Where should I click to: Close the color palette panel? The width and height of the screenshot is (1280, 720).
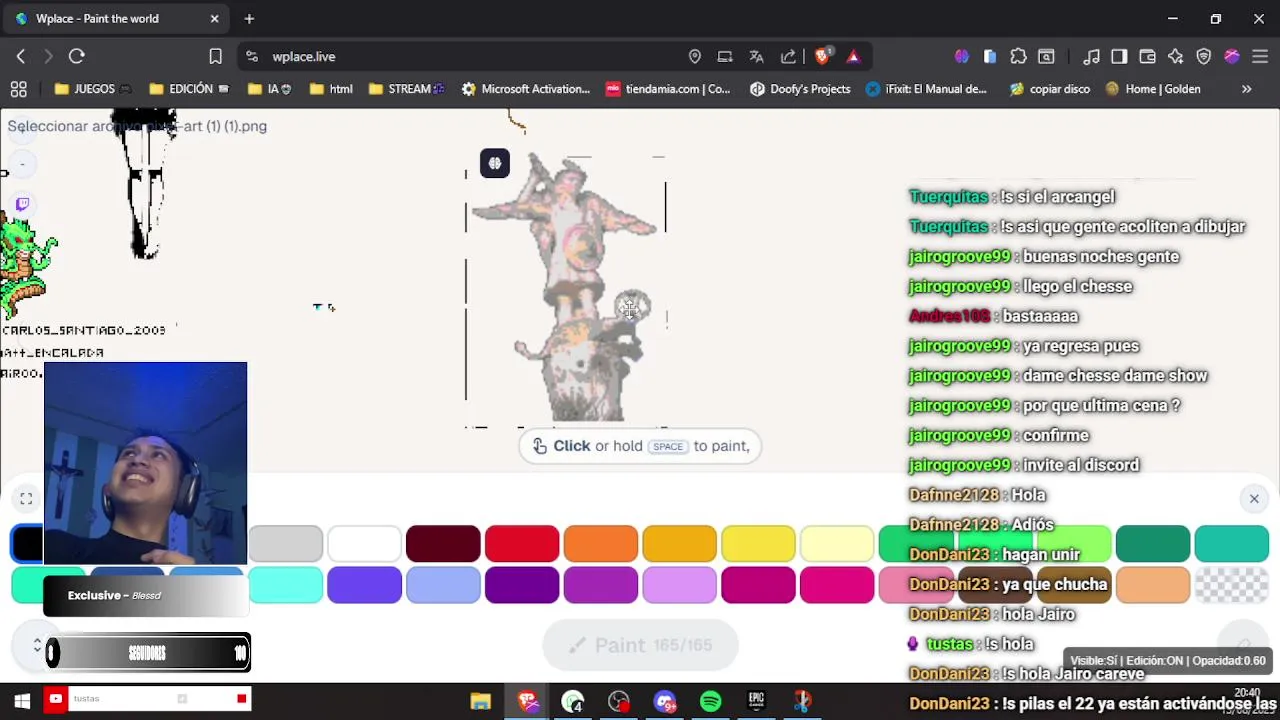coord(1254,498)
